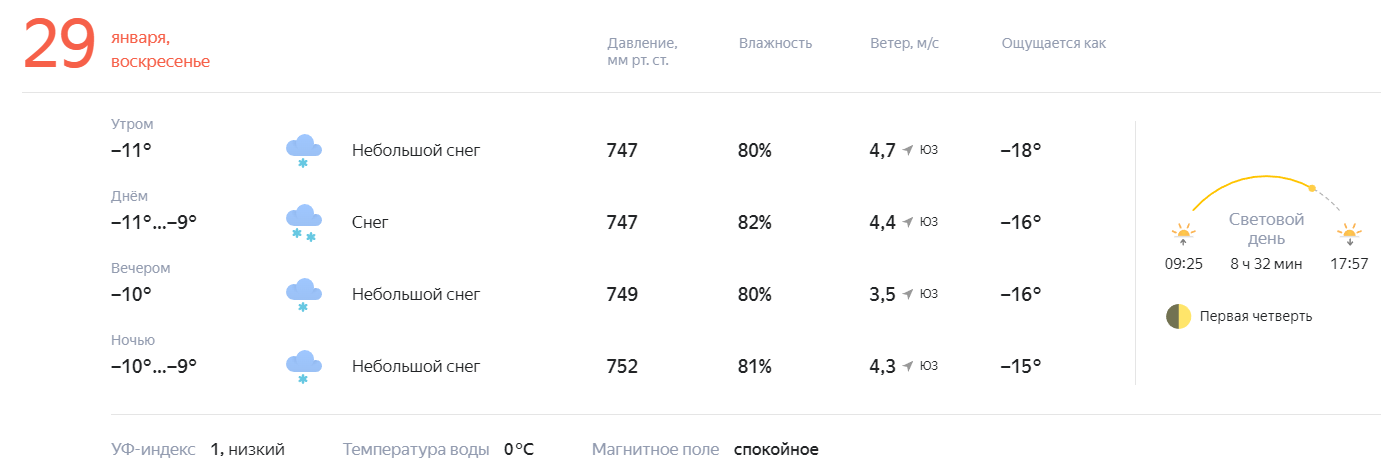Select the large date number 29
This screenshot has height=473, width=1381.
tap(59, 46)
